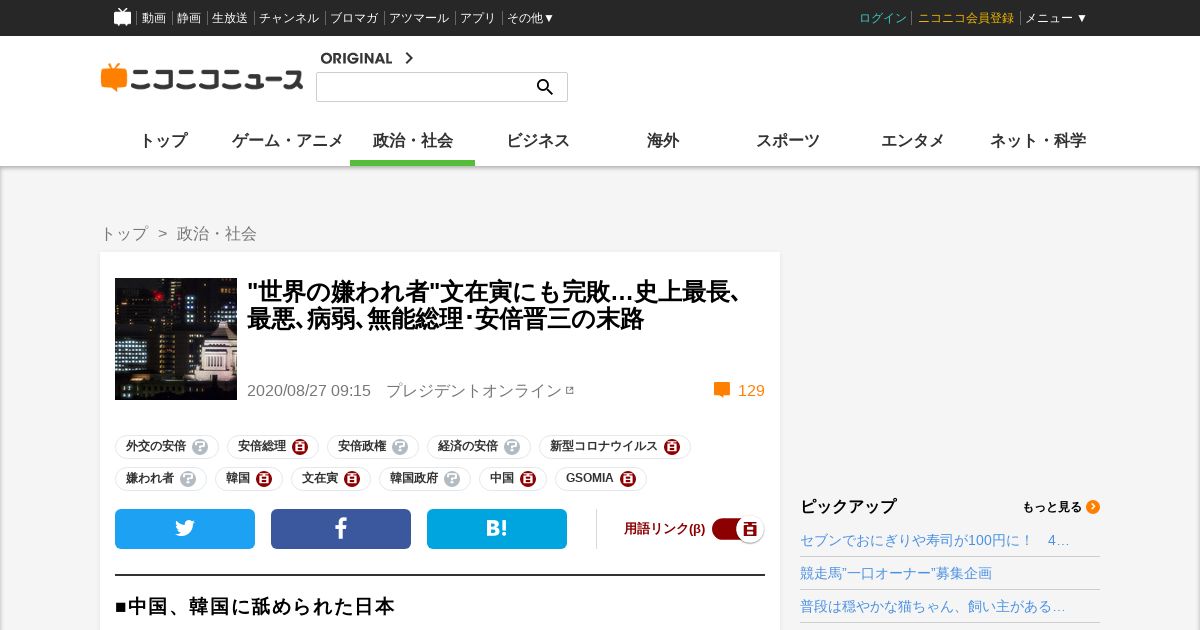Click dictionary icon on 新型コロナウイルス tag
Screen dimensions: 1200x630
(x=672, y=447)
